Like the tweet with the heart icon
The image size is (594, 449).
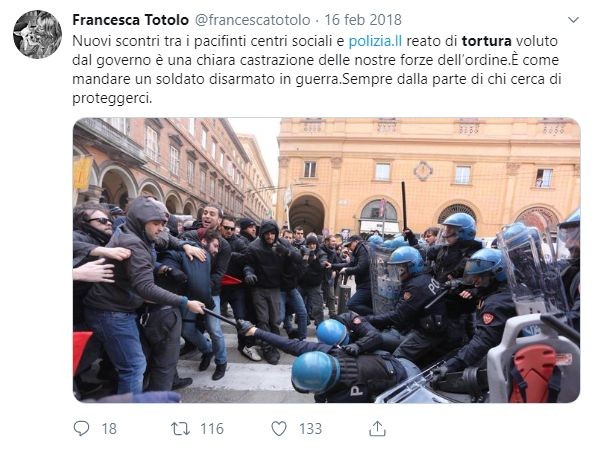pos(279,429)
